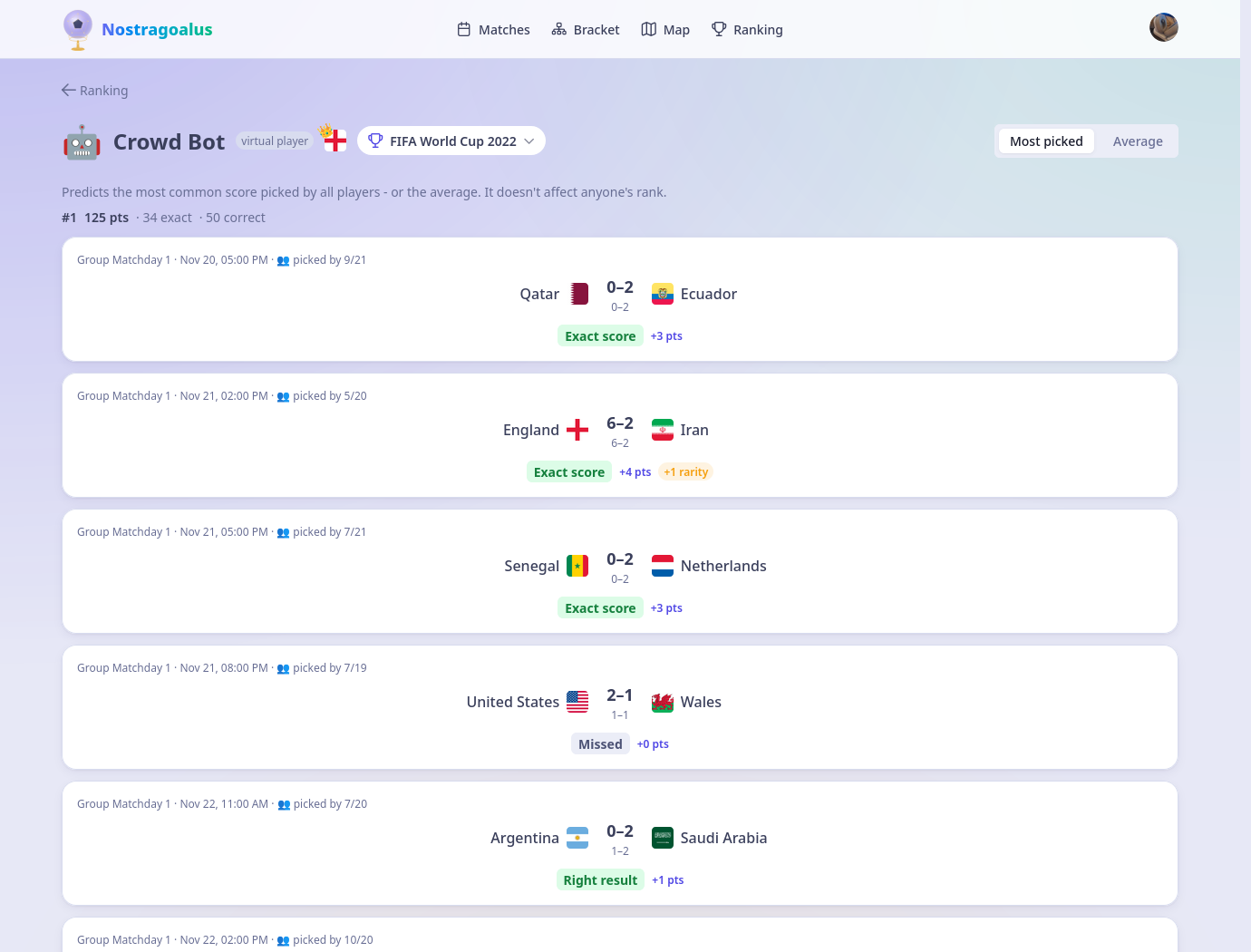
Task: Click the 'Missed' badge on United States–Wales
Action: click(x=600, y=744)
